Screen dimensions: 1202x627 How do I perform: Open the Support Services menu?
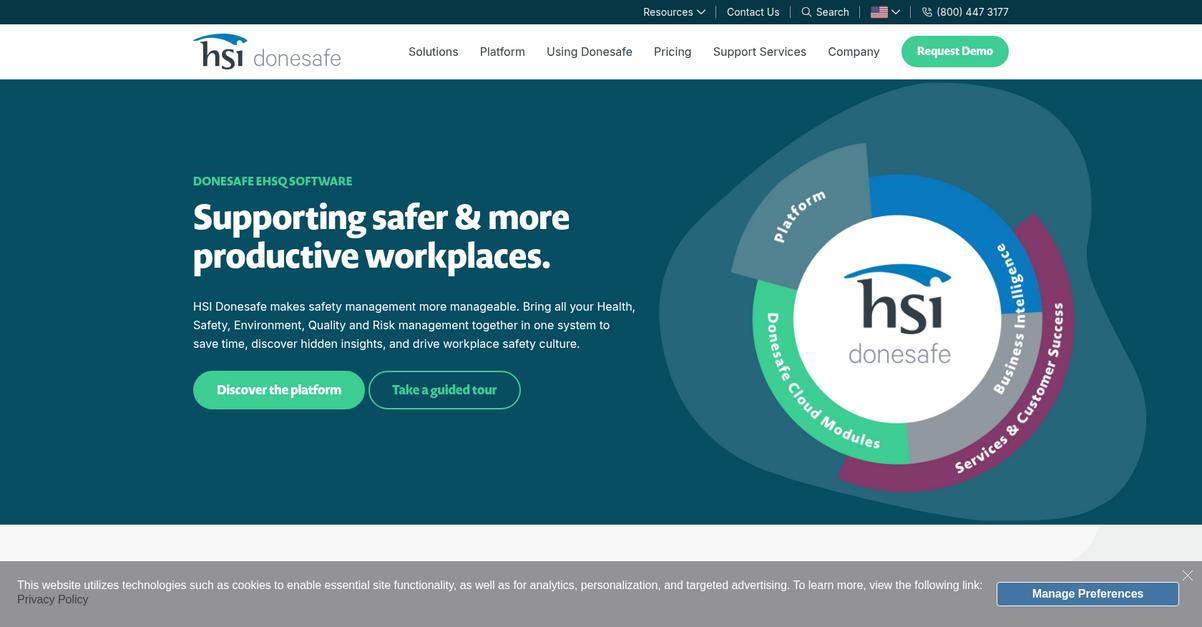[x=759, y=52]
